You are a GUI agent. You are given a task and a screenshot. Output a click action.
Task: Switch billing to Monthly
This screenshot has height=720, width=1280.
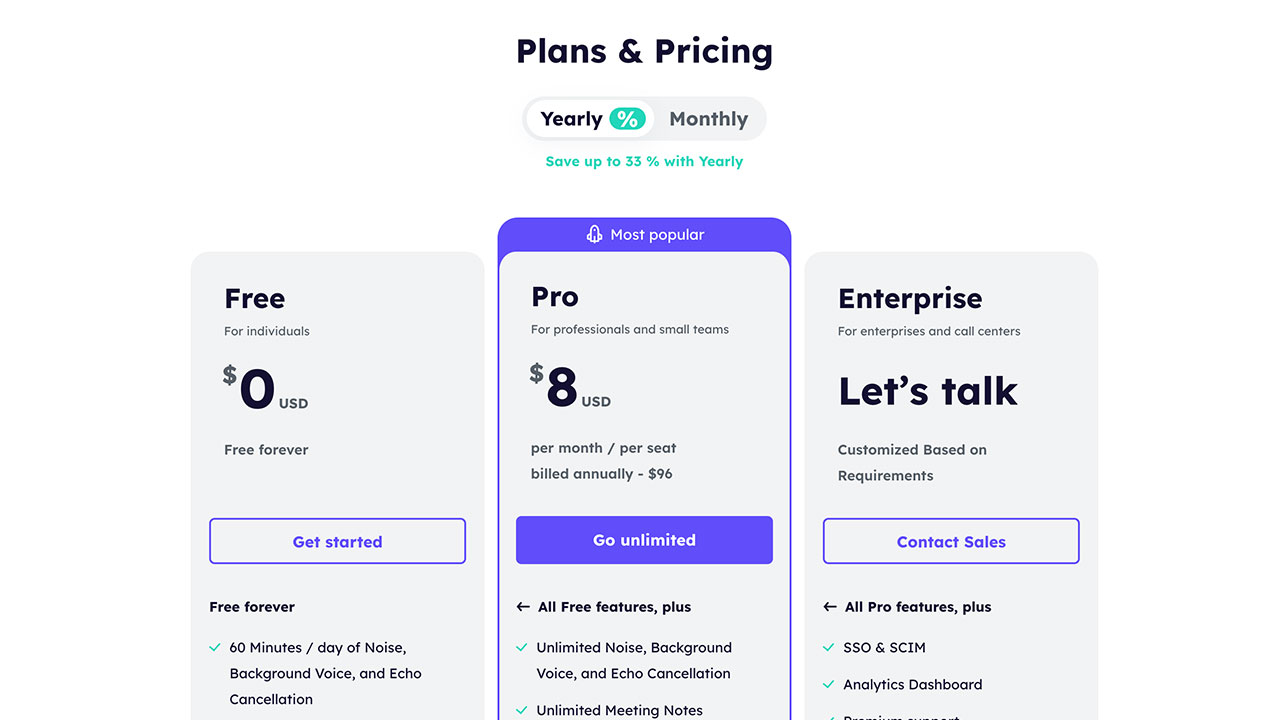tap(708, 119)
